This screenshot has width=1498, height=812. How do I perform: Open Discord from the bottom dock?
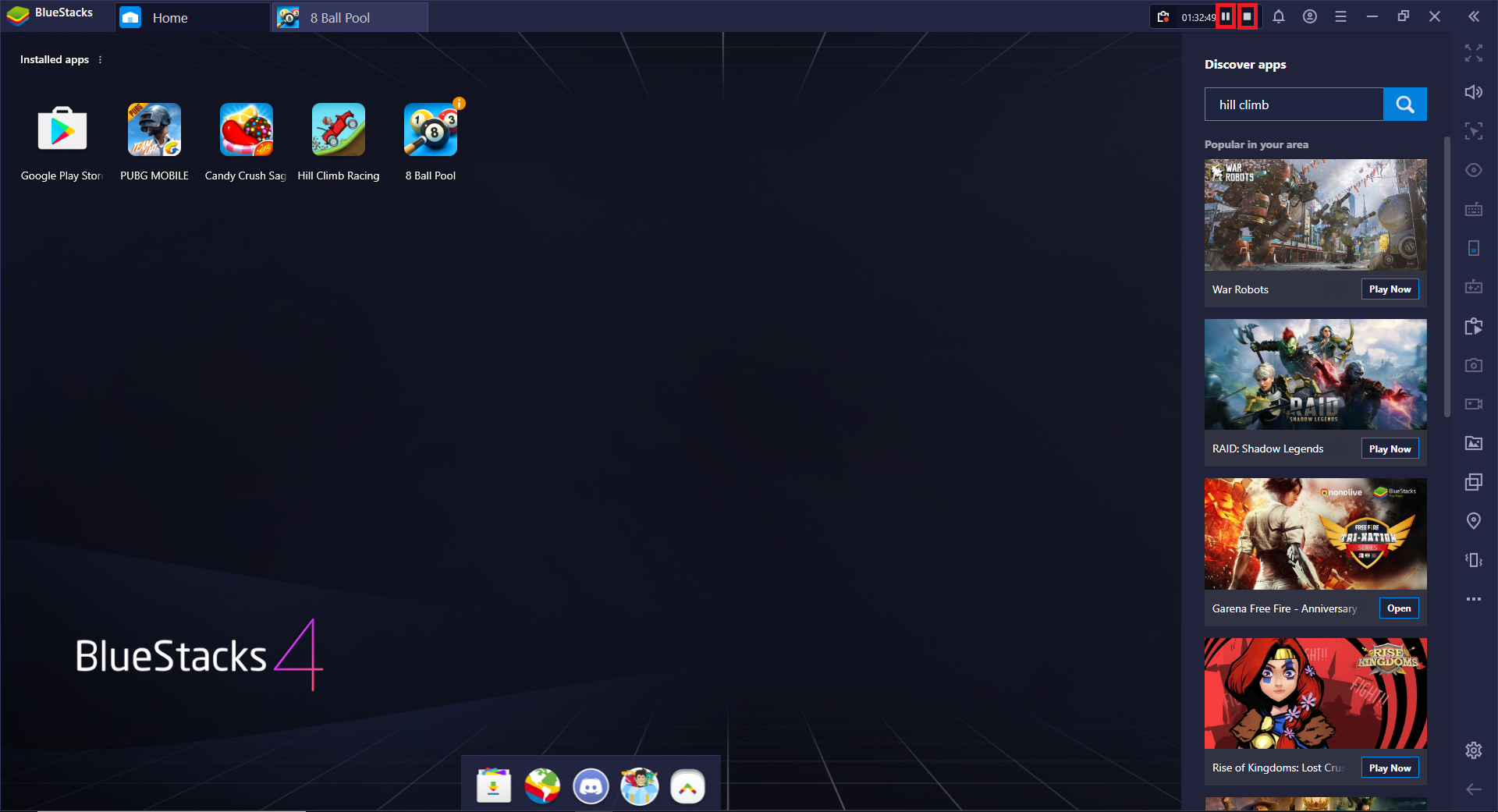pos(591,785)
